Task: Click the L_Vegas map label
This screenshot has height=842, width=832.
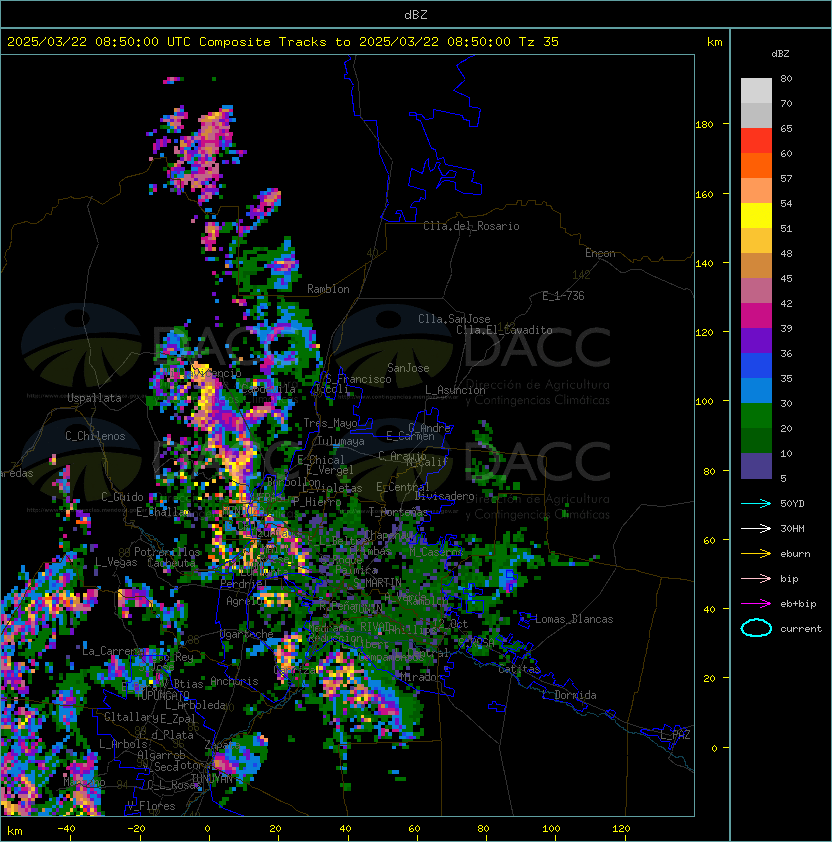Action: pyautogui.click(x=115, y=562)
